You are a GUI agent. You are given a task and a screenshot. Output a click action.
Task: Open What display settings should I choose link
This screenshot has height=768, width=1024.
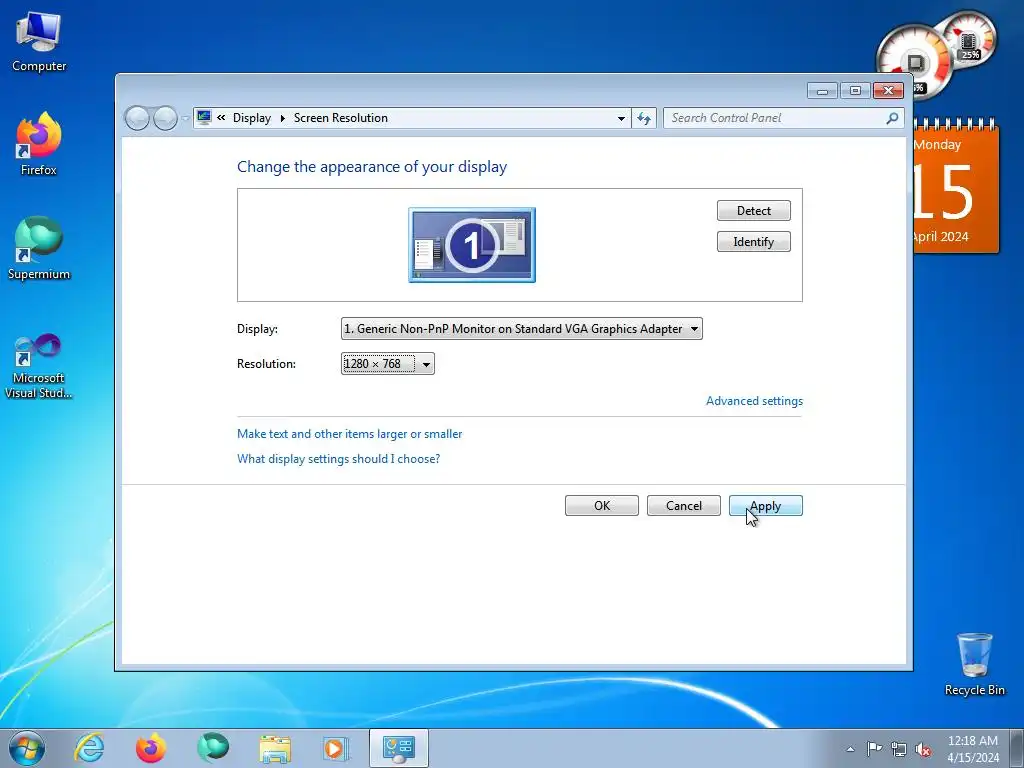pos(338,459)
